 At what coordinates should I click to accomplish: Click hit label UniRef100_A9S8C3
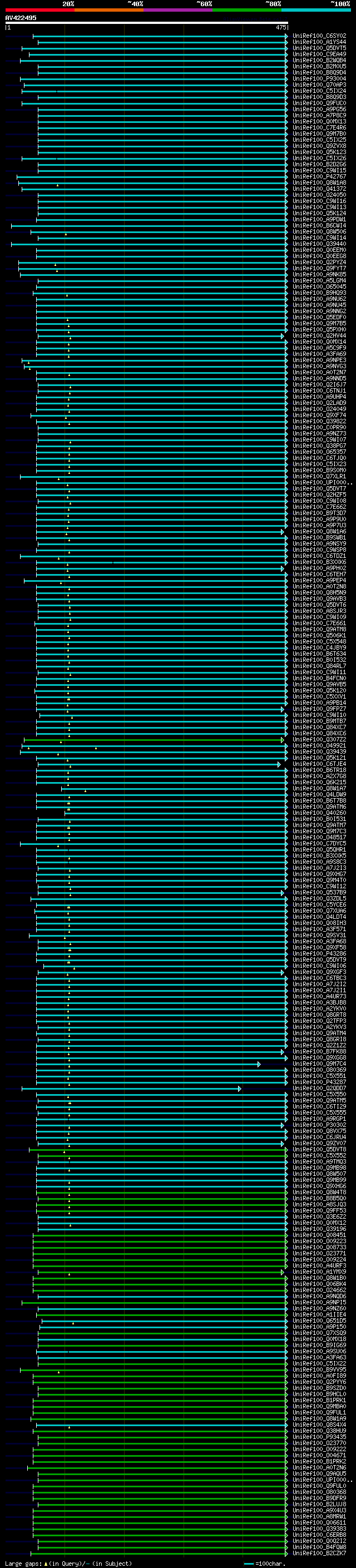319,862
